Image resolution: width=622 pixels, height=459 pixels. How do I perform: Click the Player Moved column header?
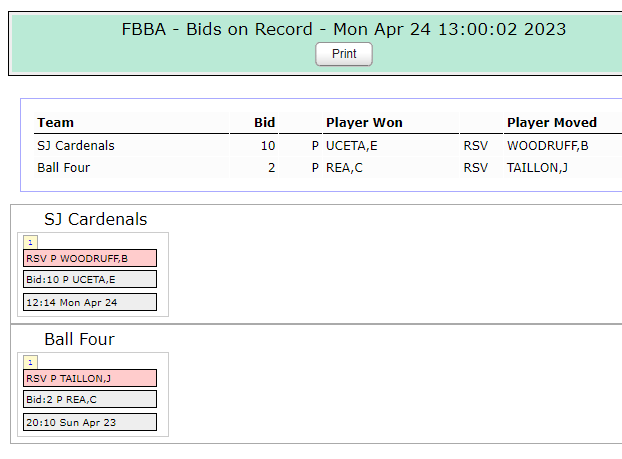coord(552,123)
